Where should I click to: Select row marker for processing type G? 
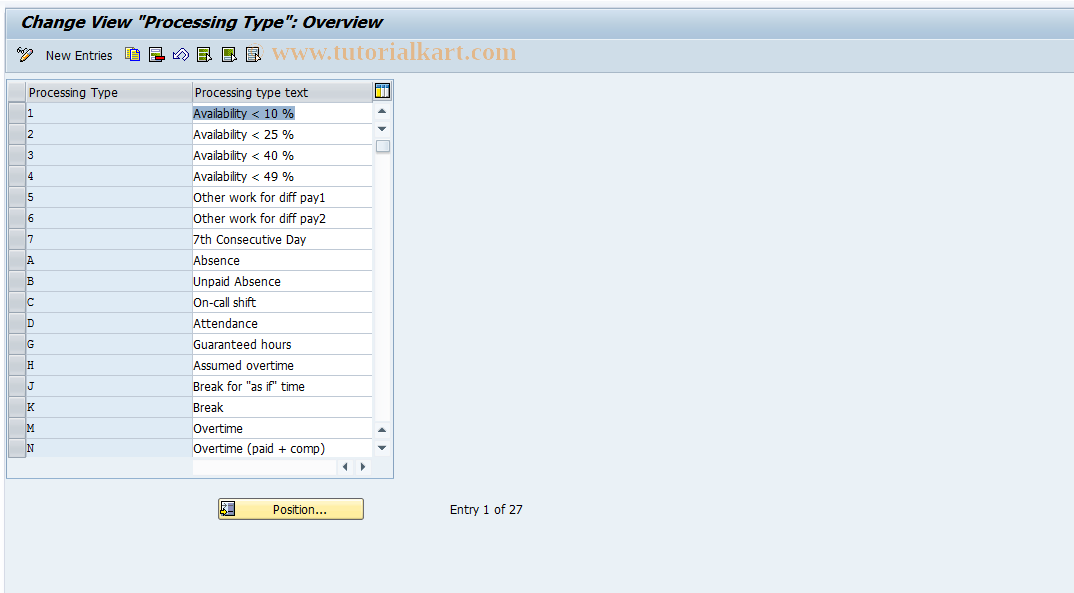click(17, 344)
